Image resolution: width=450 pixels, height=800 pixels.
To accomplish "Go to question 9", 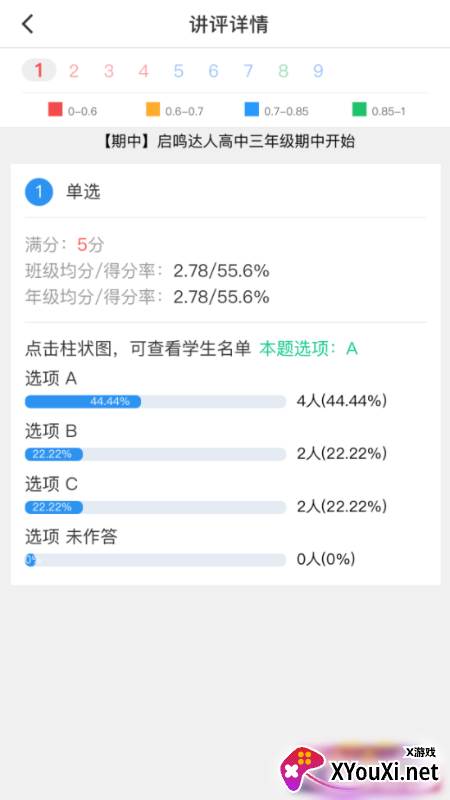I will (318, 70).
